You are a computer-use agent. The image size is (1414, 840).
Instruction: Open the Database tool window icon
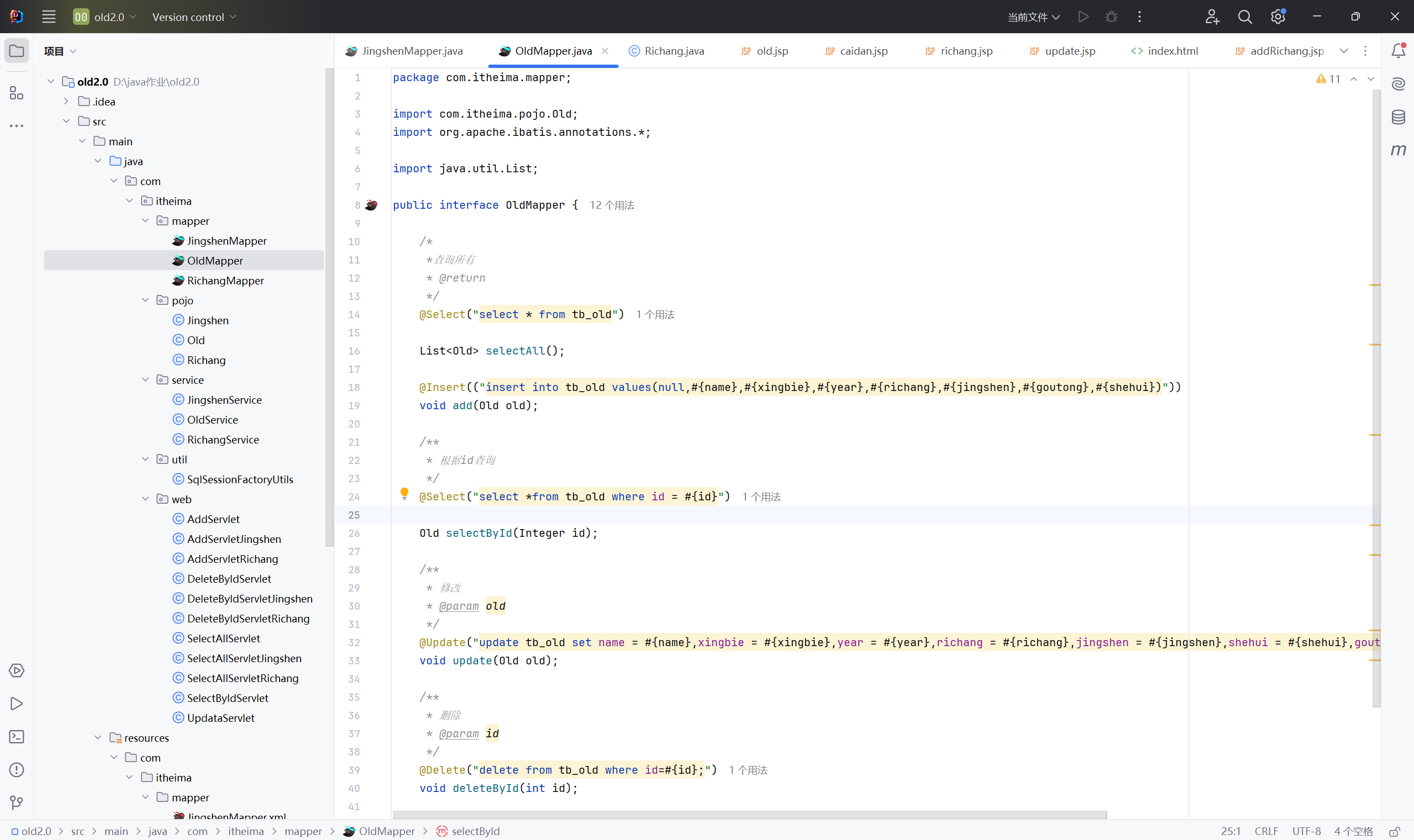(1398, 117)
